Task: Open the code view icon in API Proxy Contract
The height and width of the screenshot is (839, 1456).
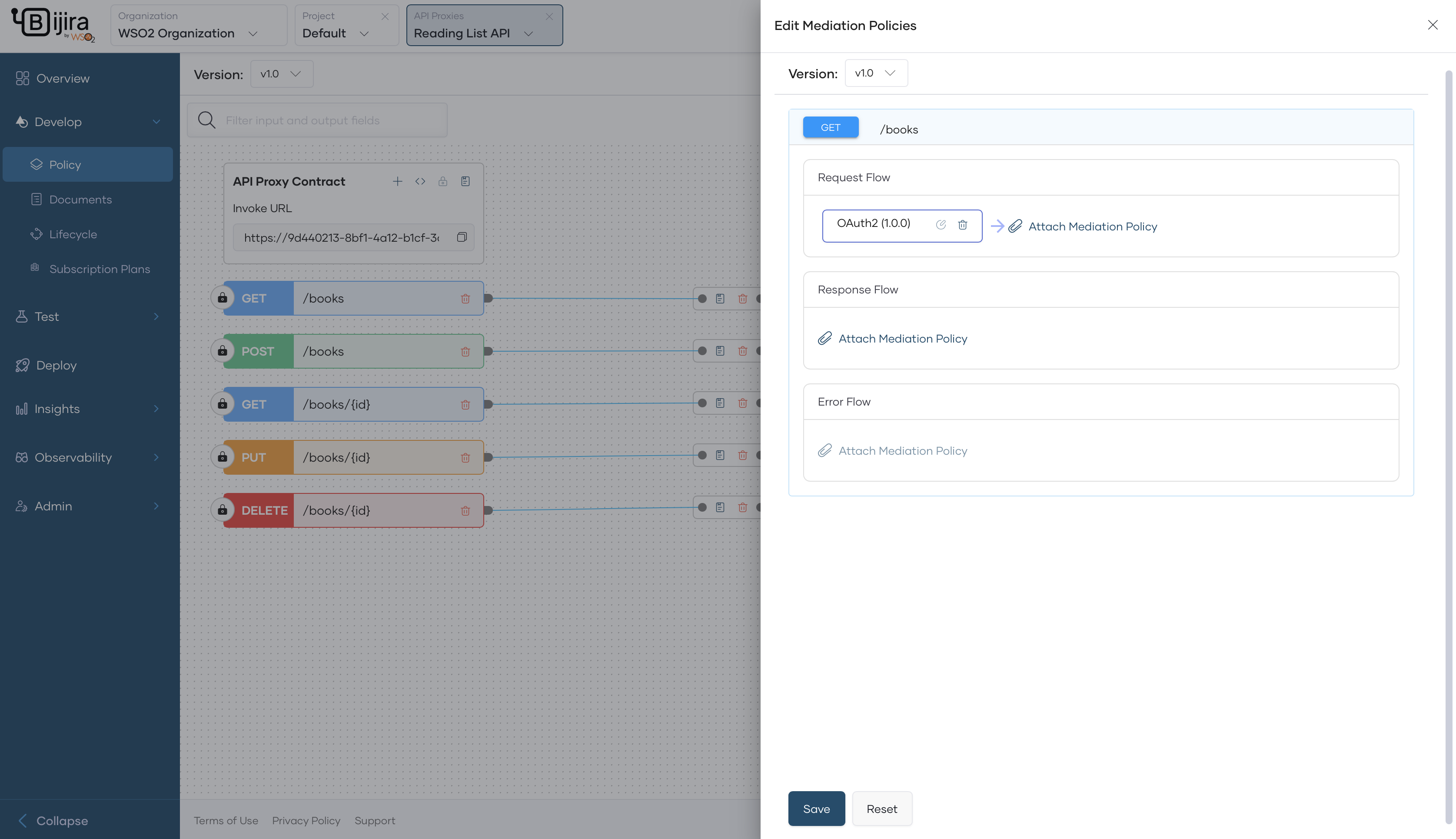Action: [x=420, y=182]
